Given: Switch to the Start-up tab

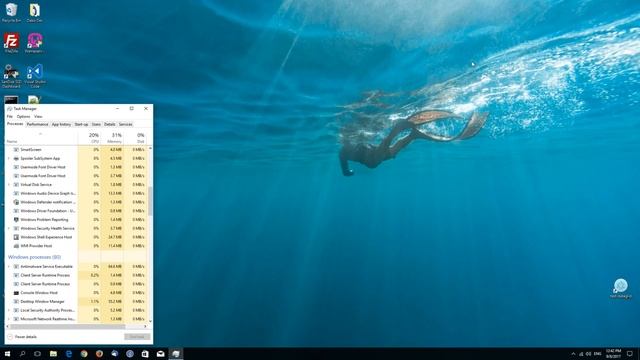Looking at the screenshot, I should click(81, 124).
